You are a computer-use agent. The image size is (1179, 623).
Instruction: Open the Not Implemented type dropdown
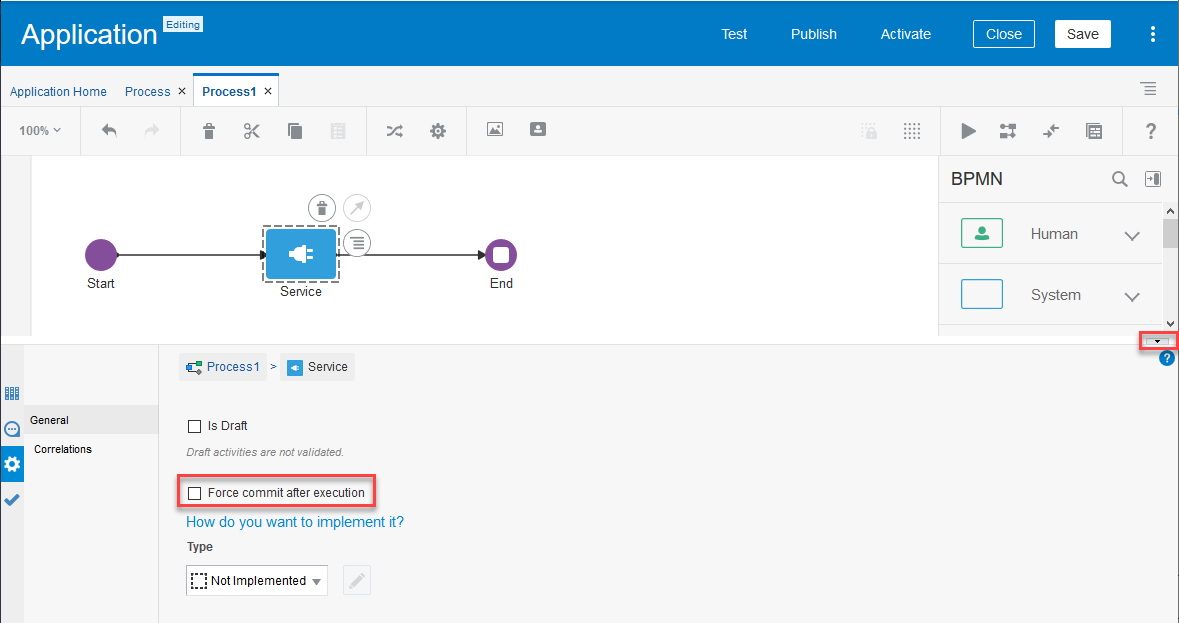pyautogui.click(x=256, y=581)
